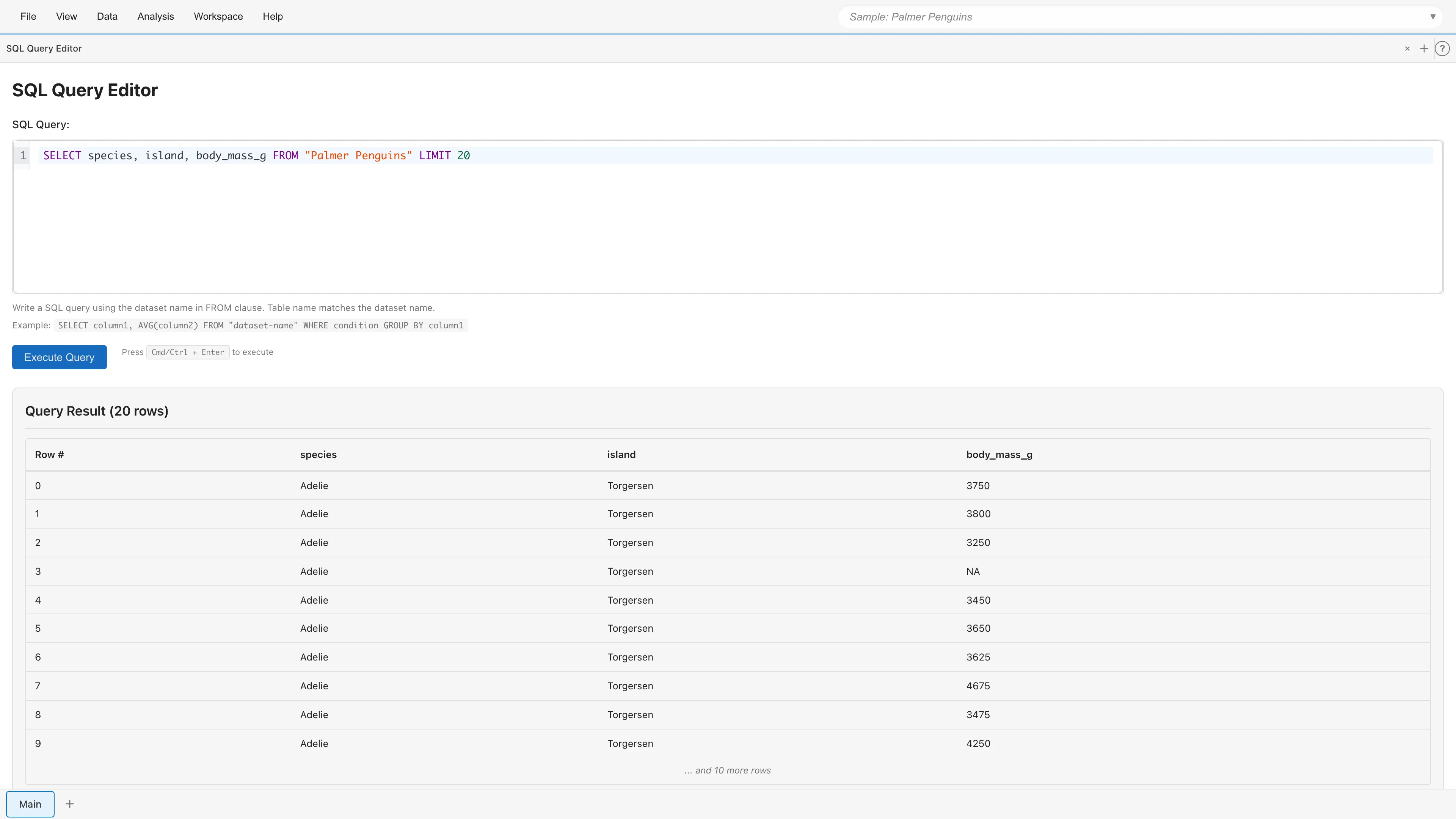
Task: Open the File menu
Action: click(28, 16)
